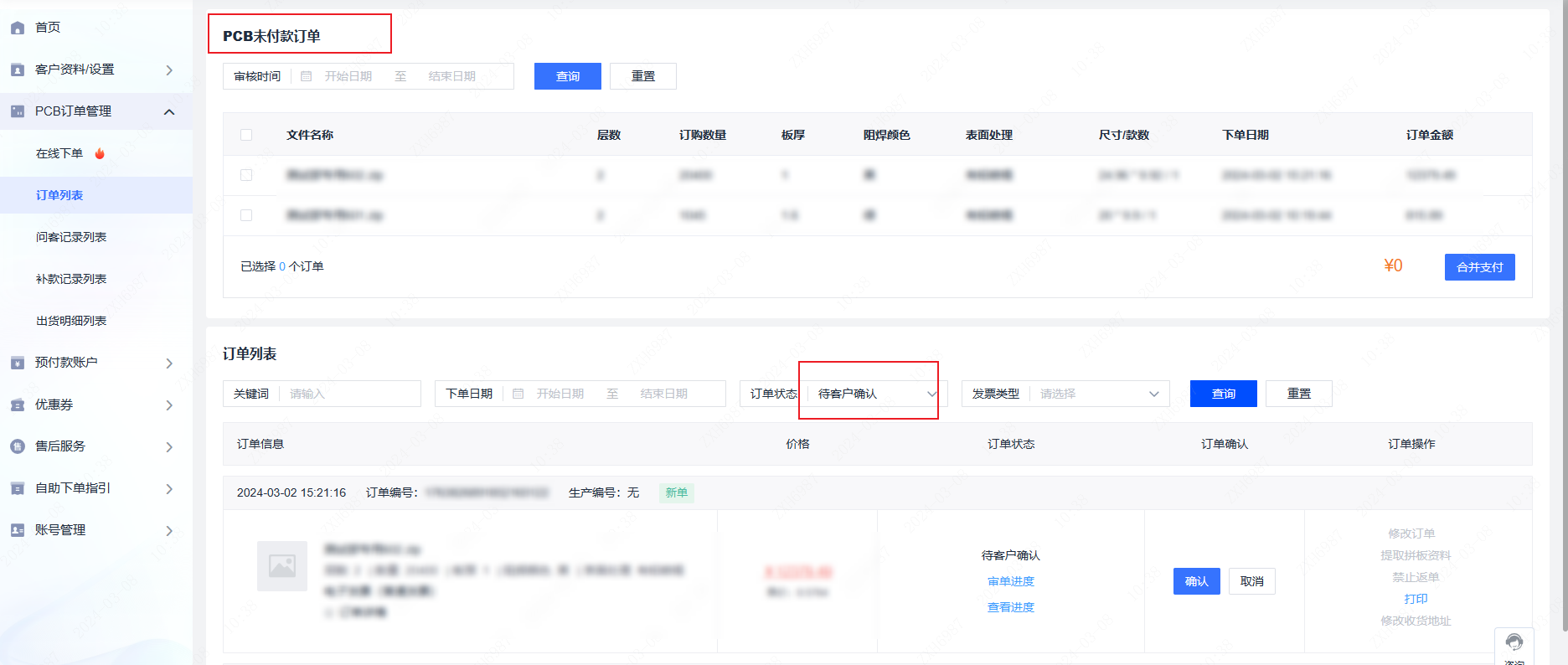Image resolution: width=1568 pixels, height=665 pixels.
Task: Click the customer profile settings icon
Action: (x=18, y=70)
